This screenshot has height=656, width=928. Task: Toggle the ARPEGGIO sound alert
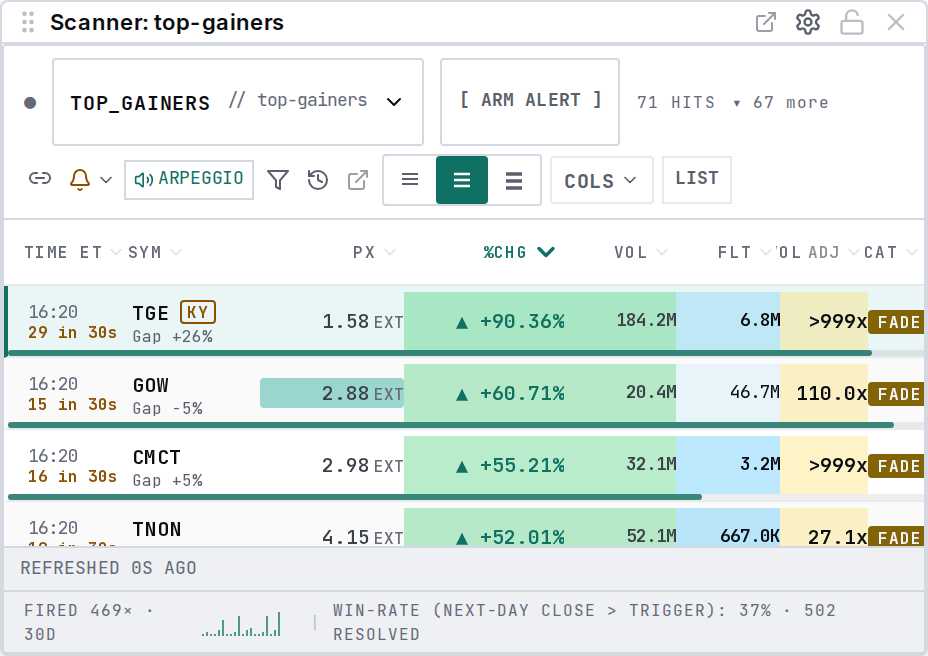point(189,179)
